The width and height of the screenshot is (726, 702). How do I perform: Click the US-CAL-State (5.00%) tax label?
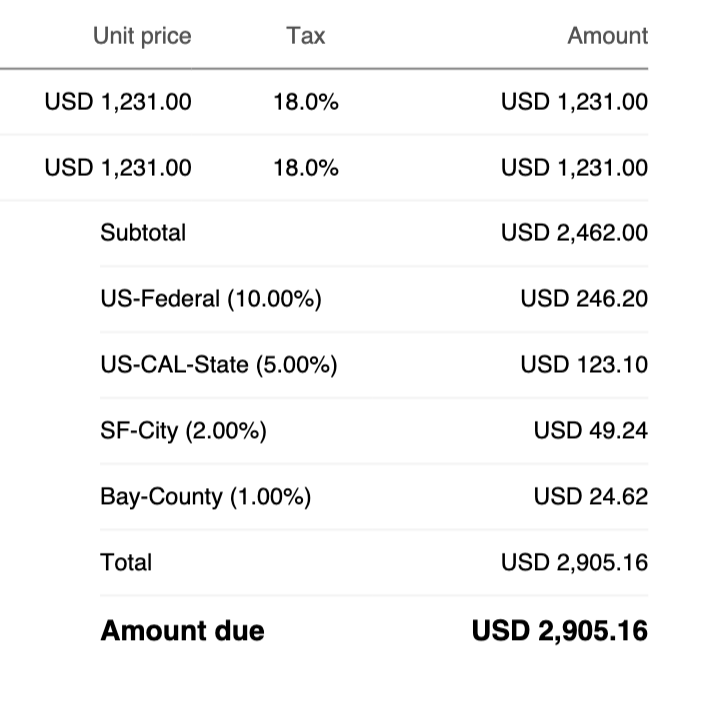tap(219, 365)
